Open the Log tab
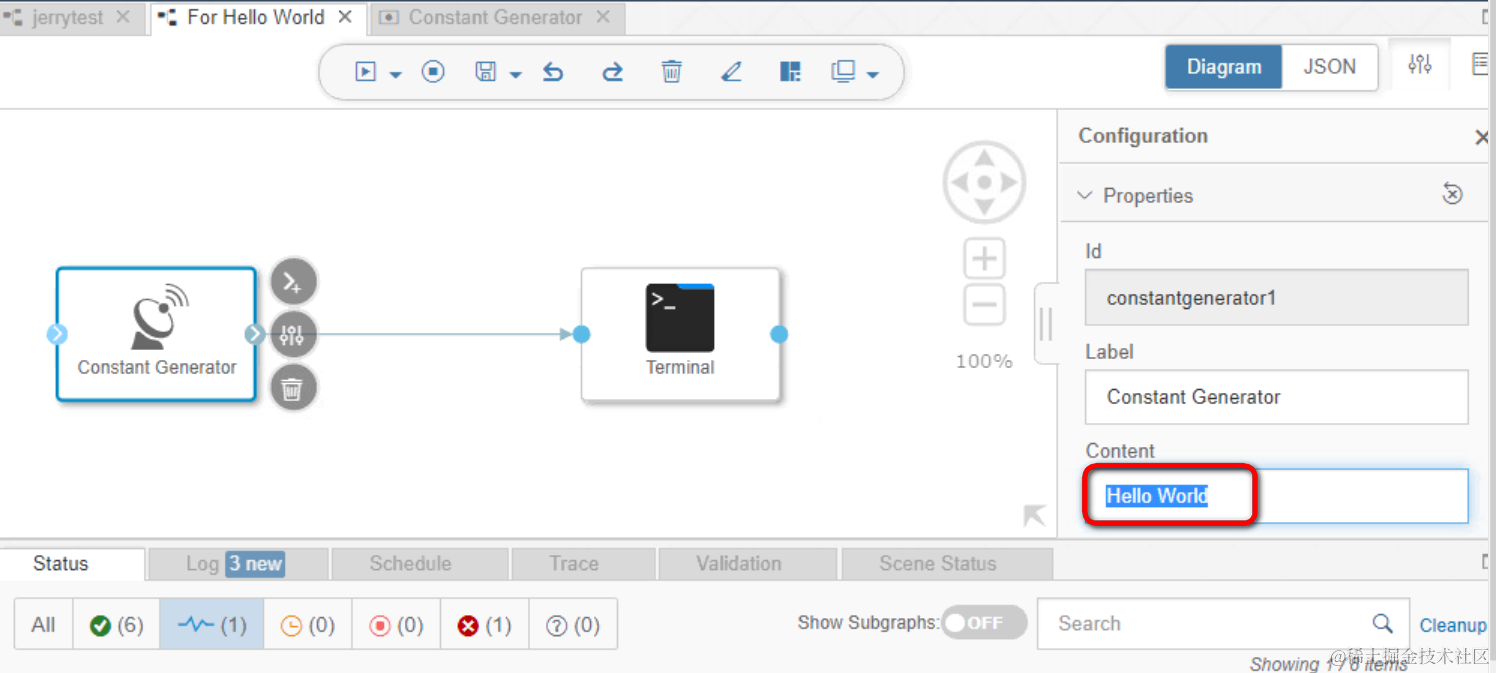The height and width of the screenshot is (673, 1496). click(x=238, y=564)
